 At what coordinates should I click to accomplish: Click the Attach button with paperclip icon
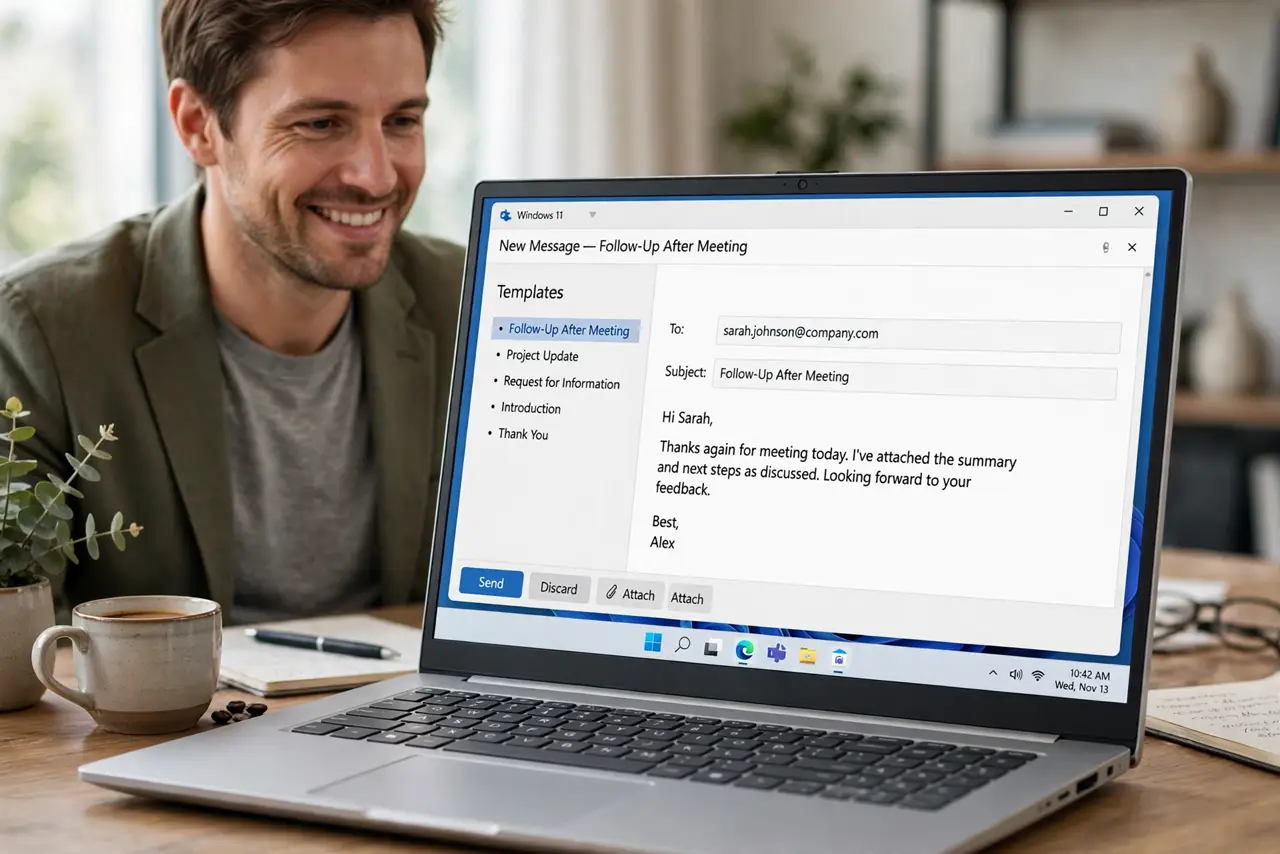pos(630,594)
